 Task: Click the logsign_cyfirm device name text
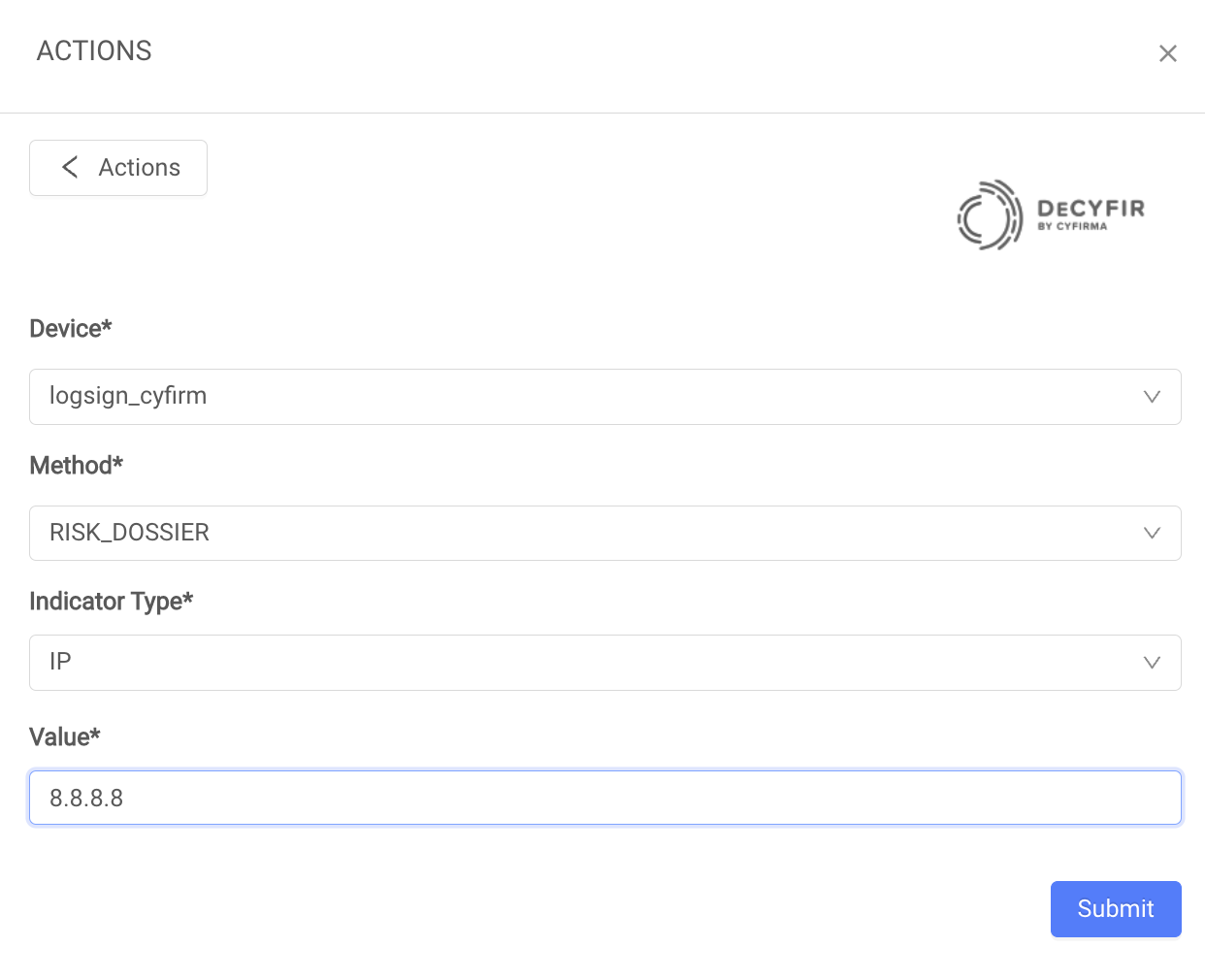(x=128, y=396)
